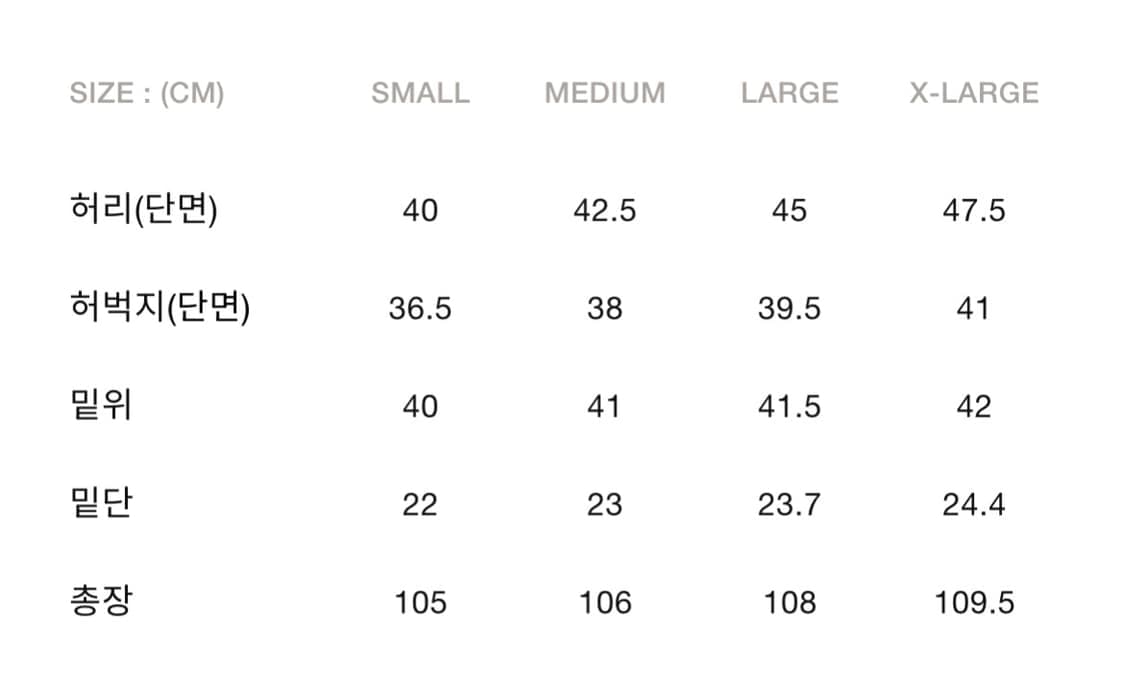
Task: Select the 109.5 total length value
Action: (974, 603)
